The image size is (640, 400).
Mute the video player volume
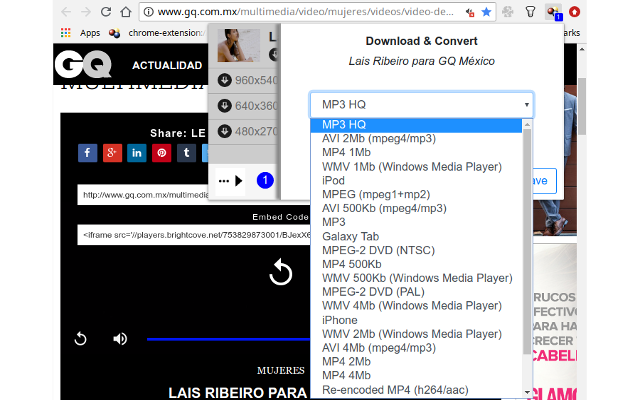pyautogui.click(x=120, y=339)
